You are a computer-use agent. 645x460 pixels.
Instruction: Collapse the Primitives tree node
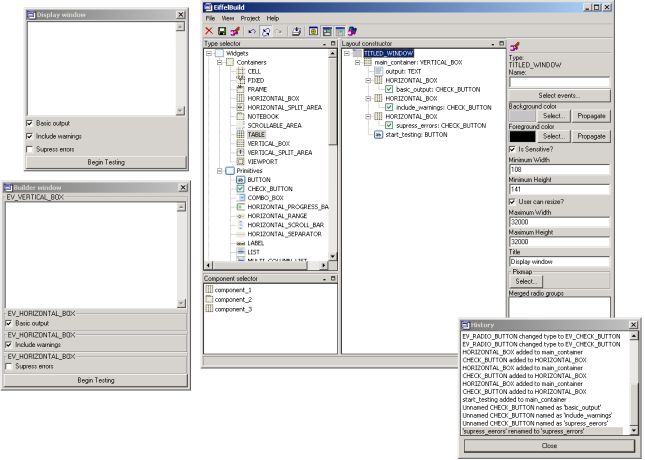point(220,171)
